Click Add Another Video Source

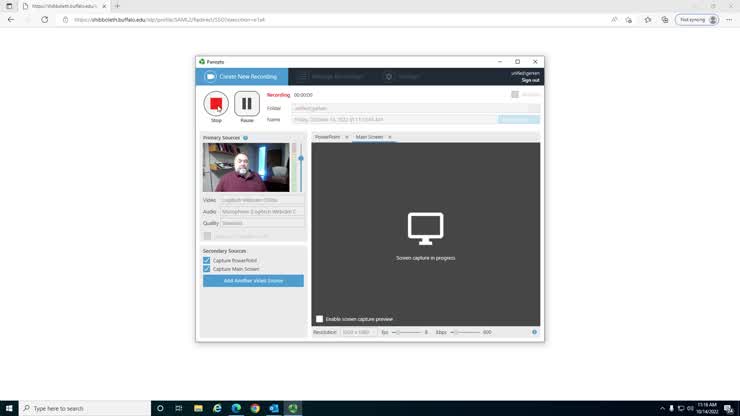coord(253,281)
